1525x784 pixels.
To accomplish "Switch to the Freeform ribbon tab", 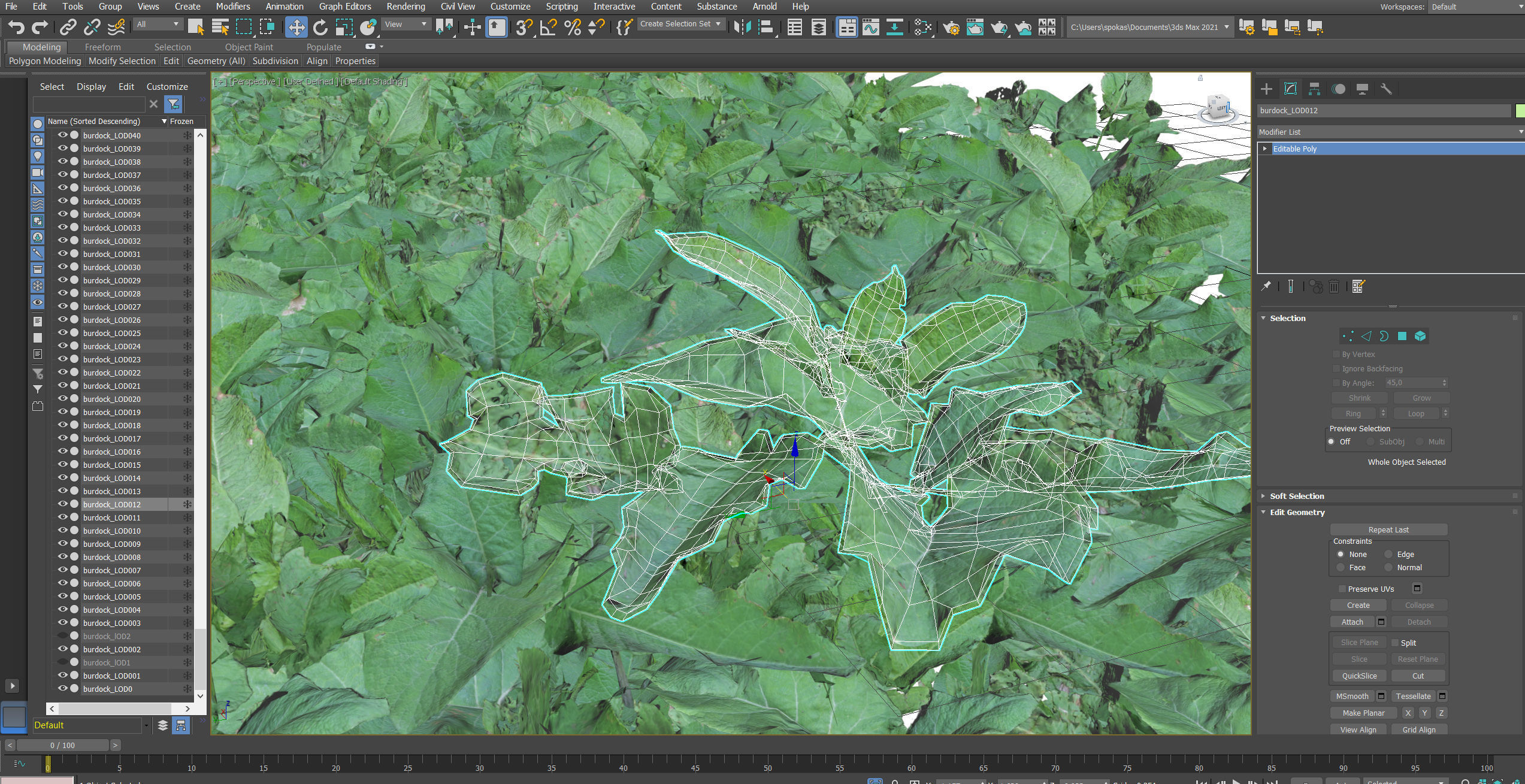I will 102,47.
